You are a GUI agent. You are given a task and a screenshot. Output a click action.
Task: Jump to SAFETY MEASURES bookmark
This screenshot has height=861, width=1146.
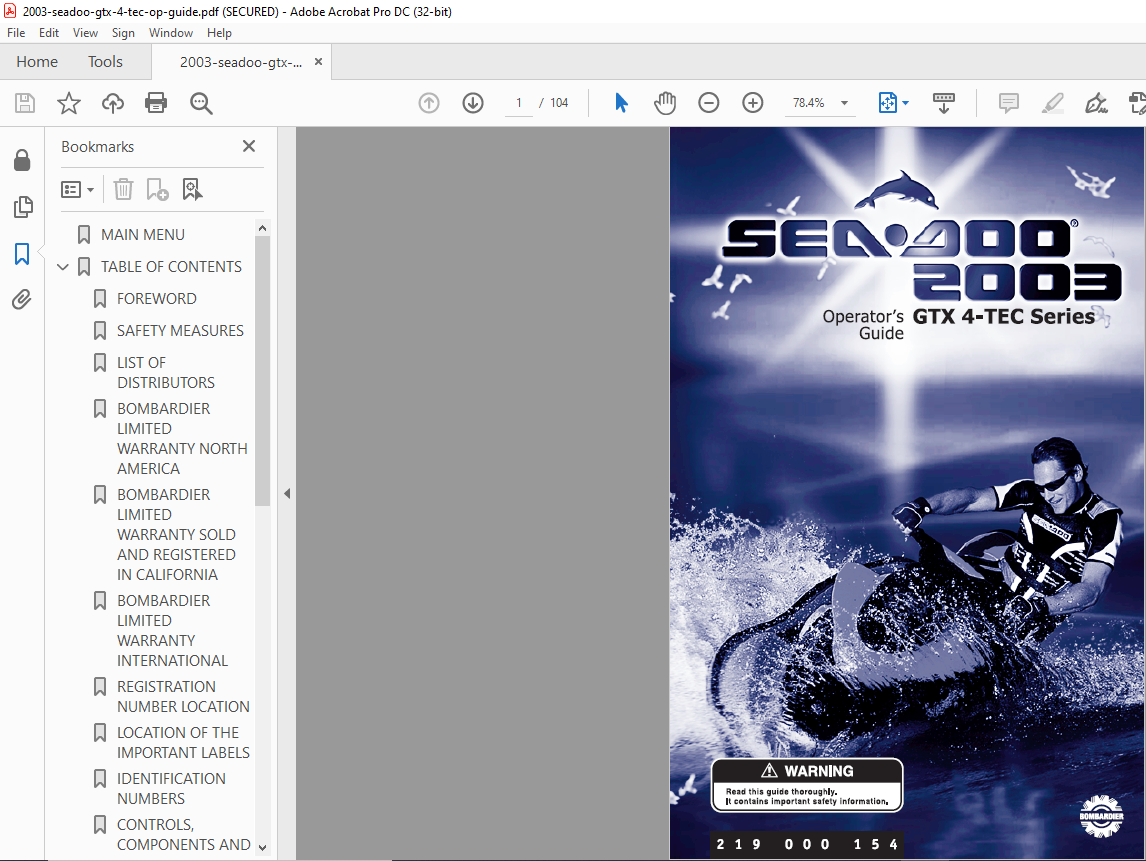pos(181,331)
